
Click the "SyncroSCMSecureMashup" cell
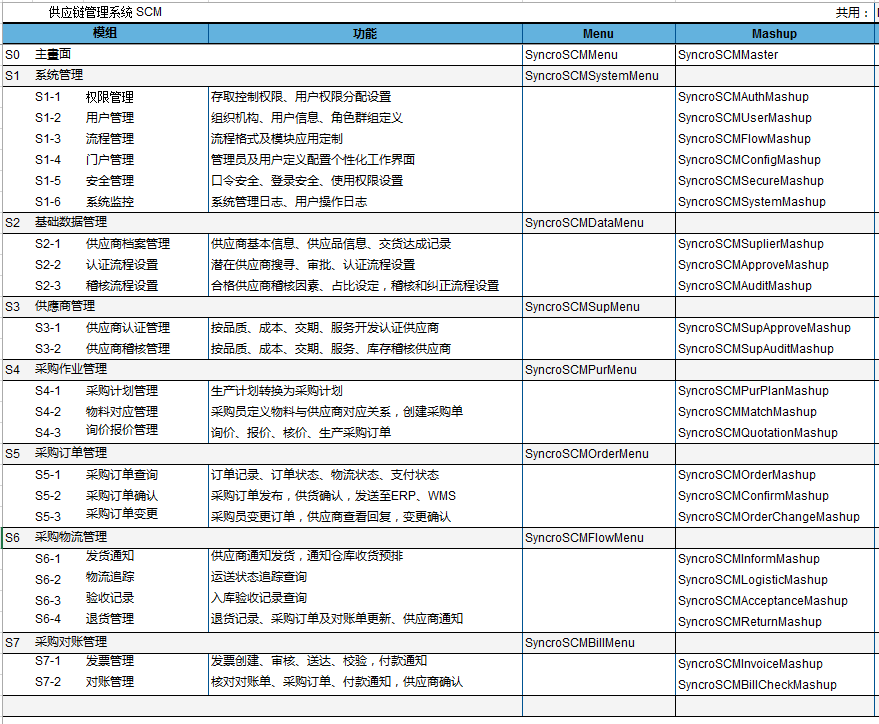coord(751,181)
